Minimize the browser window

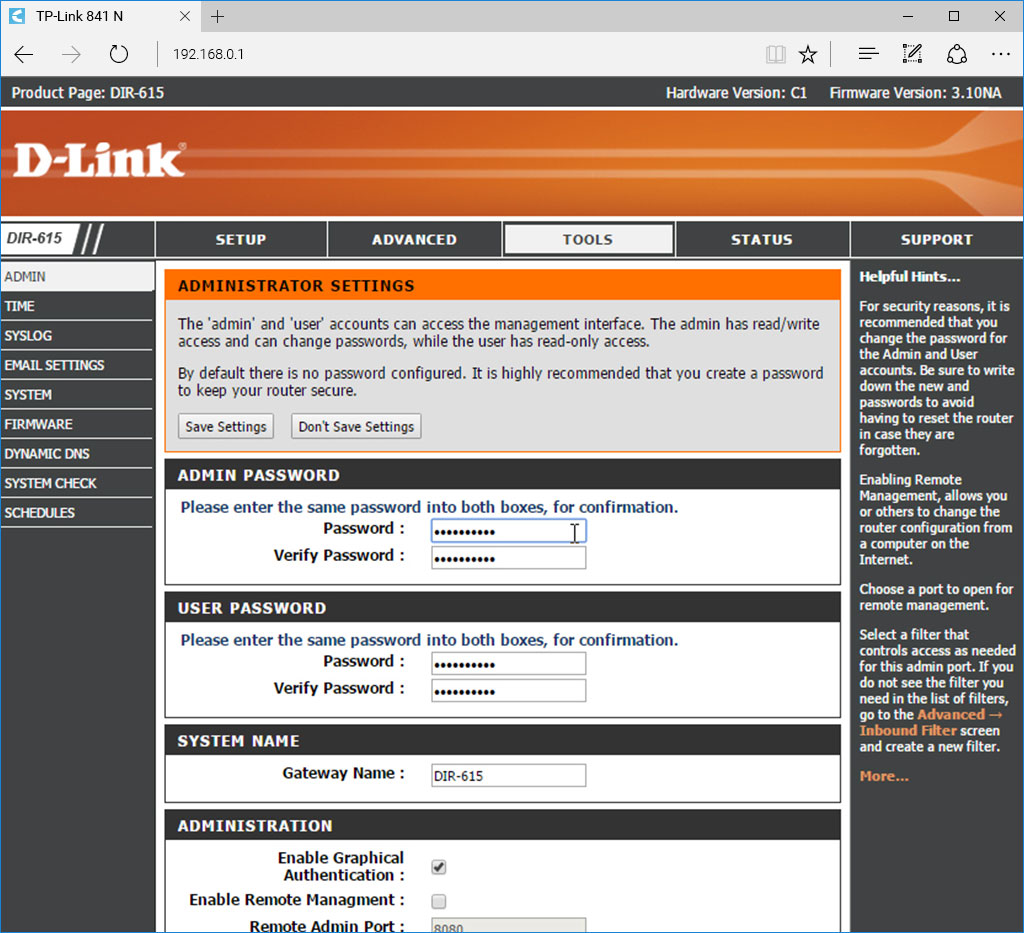(908, 16)
